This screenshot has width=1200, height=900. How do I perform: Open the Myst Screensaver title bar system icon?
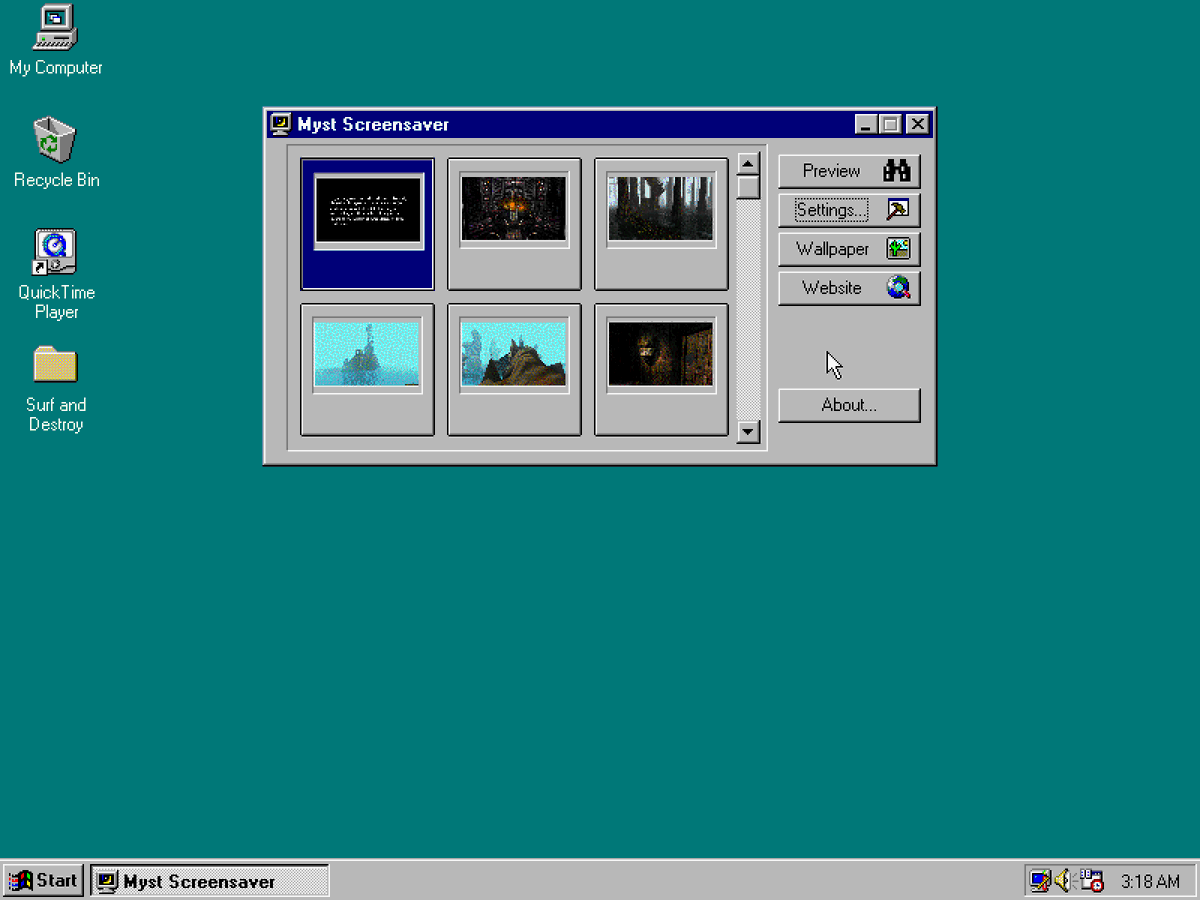(x=281, y=124)
